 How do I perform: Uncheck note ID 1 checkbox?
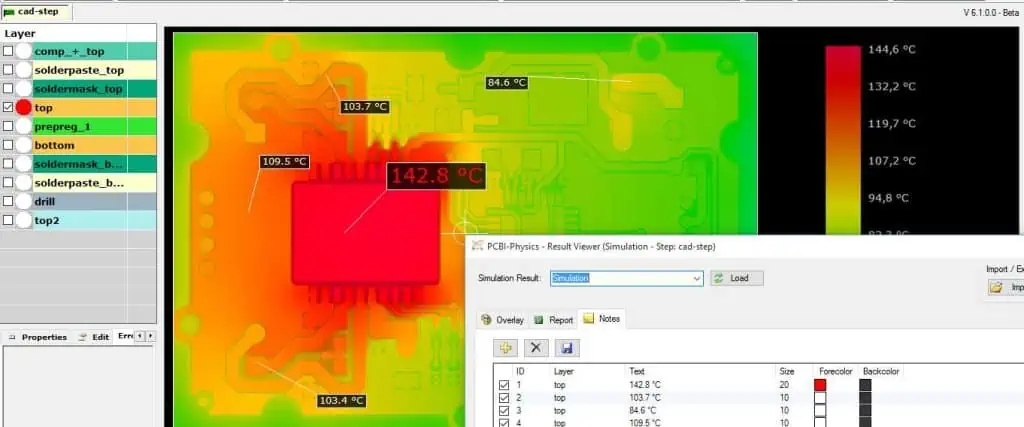503,384
